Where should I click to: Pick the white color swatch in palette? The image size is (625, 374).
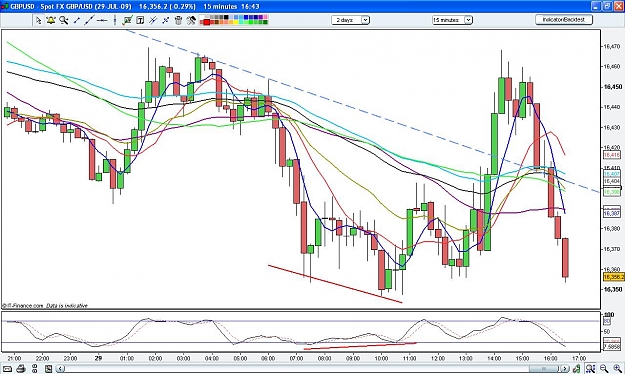click(x=202, y=18)
